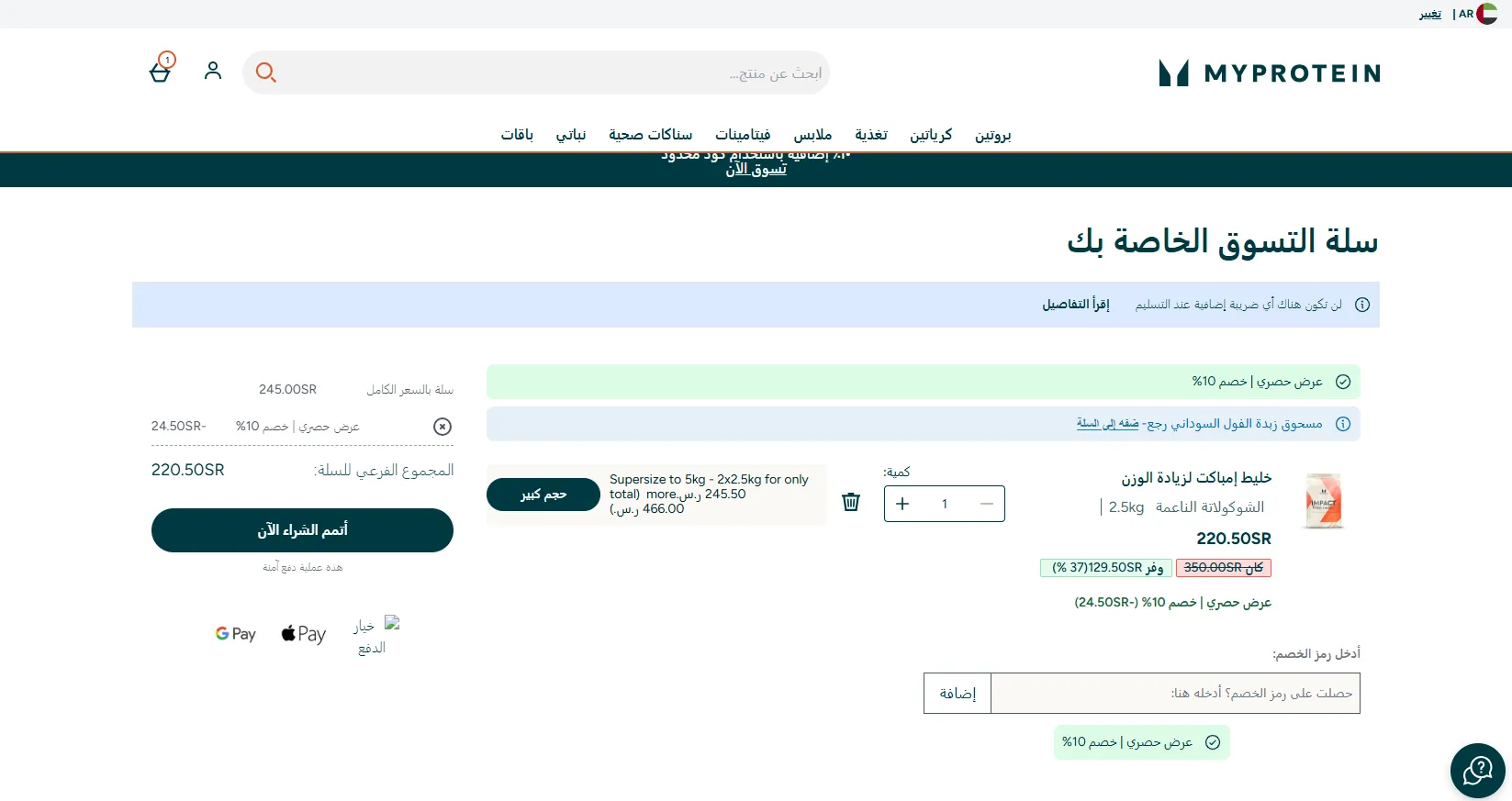
Task: Click the info icon in tax notice
Action: [x=1362, y=305]
